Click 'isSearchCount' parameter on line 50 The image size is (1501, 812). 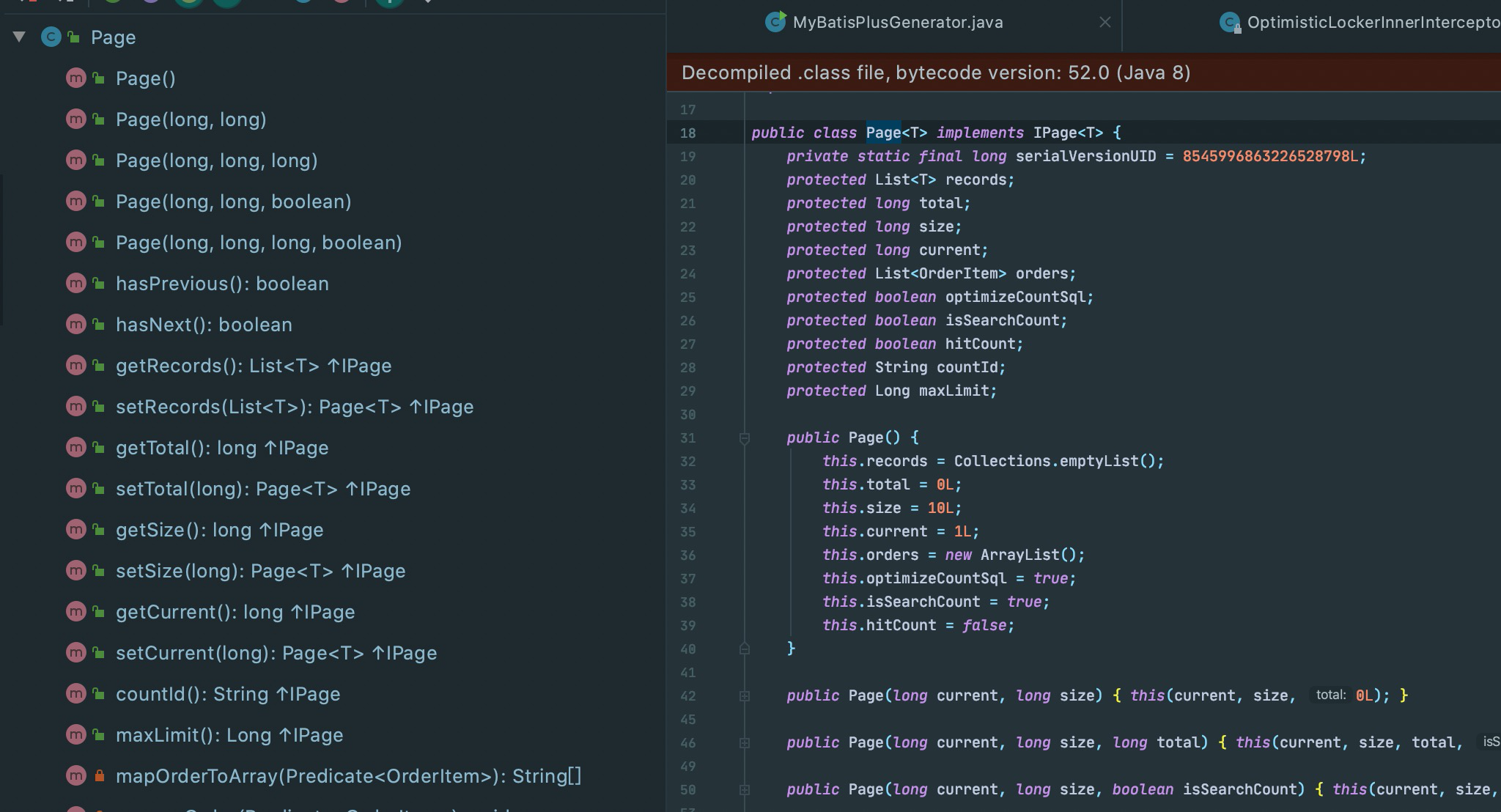pos(1239,789)
